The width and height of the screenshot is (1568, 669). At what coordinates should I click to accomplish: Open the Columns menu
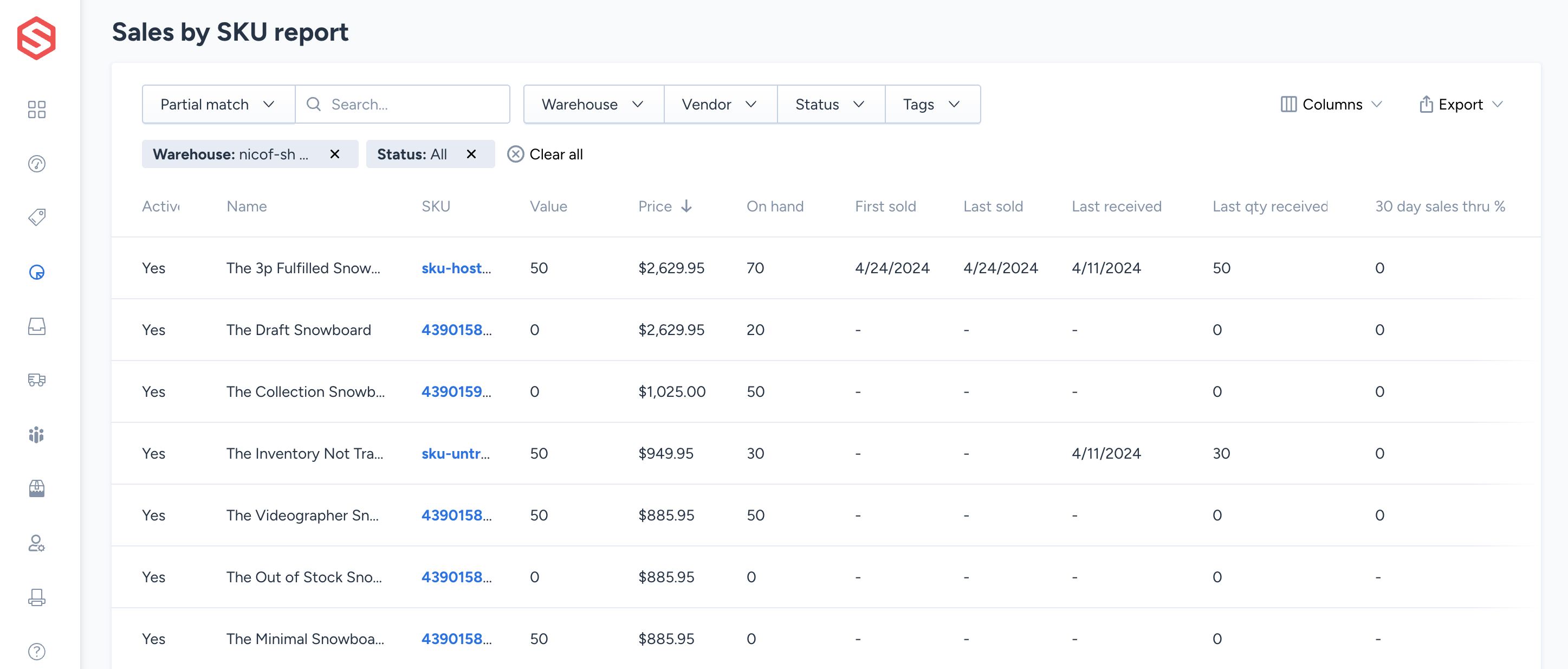[1331, 104]
